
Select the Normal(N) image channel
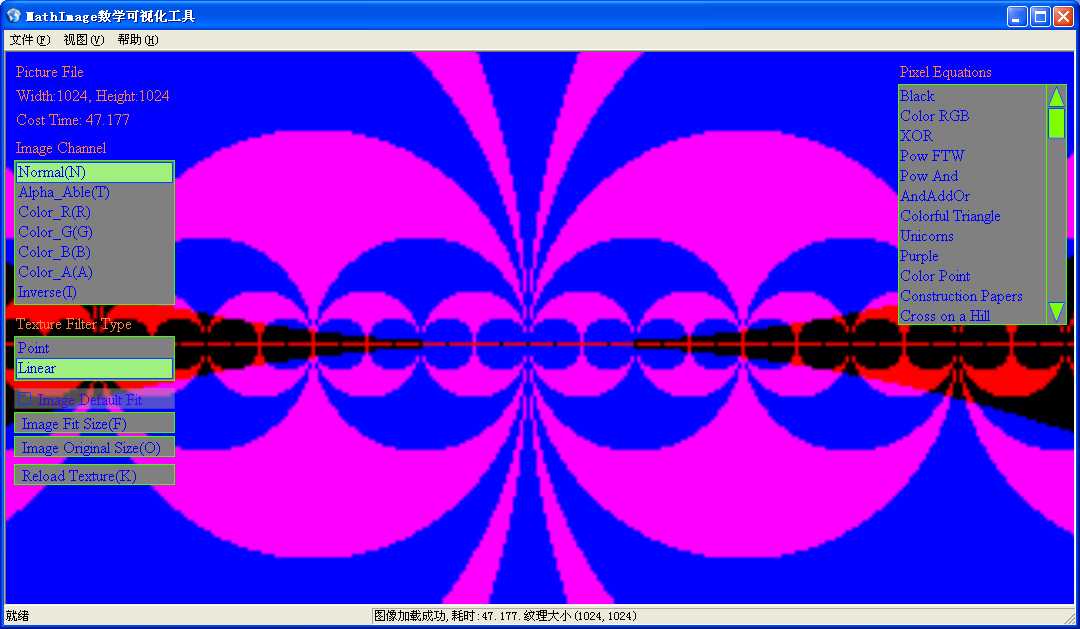[x=94, y=172]
